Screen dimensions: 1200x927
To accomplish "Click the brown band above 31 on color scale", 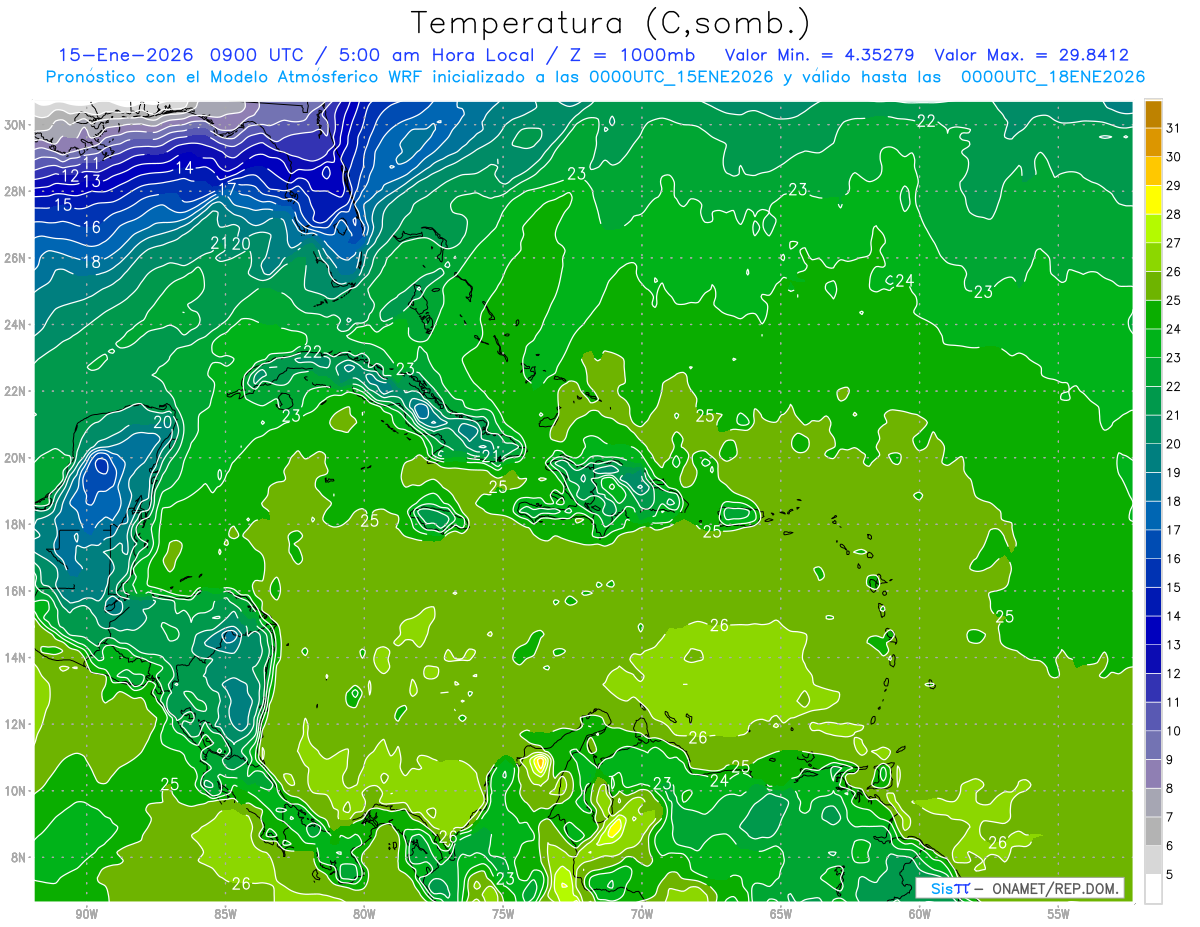I will click(1153, 114).
